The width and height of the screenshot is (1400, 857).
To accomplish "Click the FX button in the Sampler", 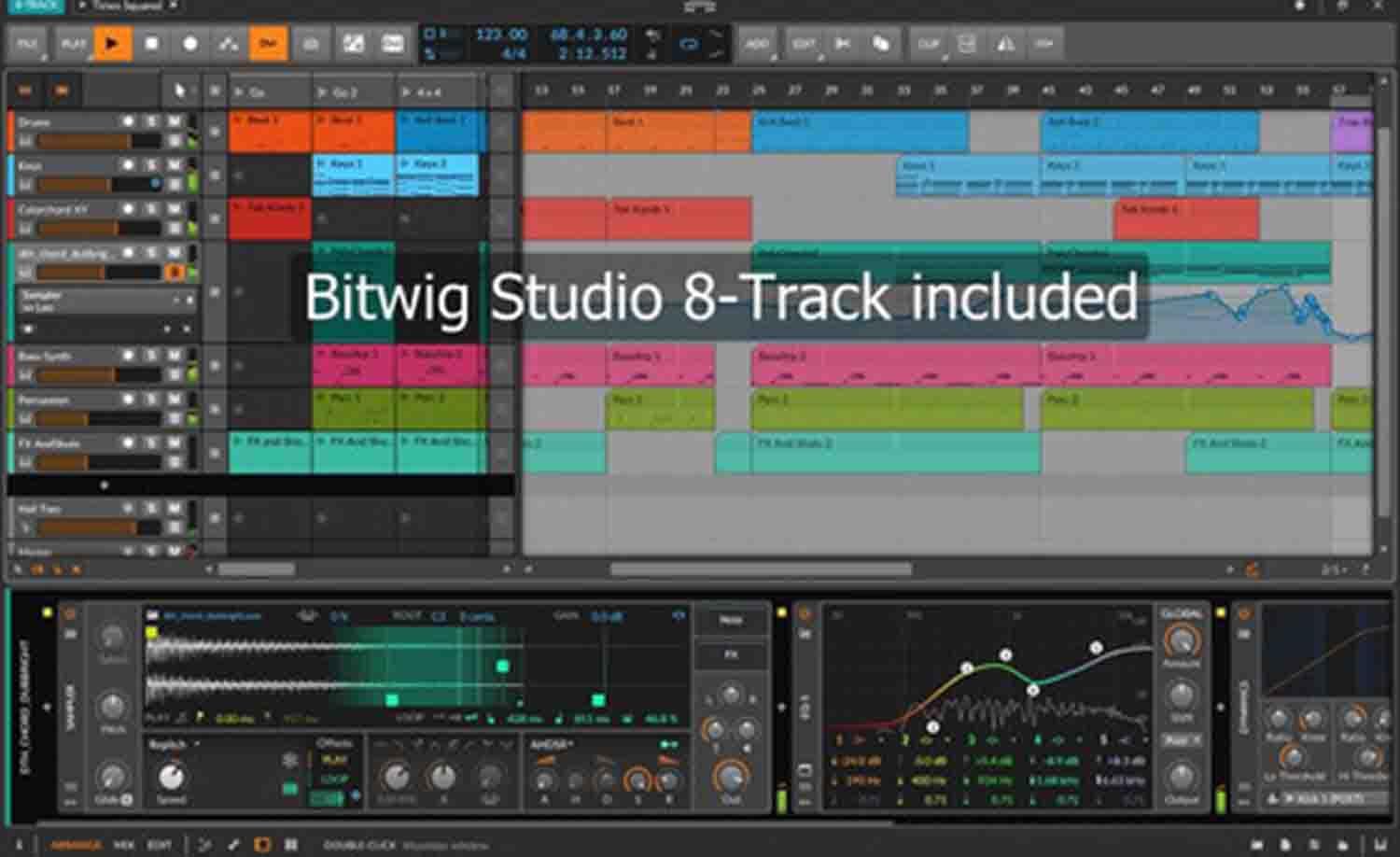I will point(731,654).
